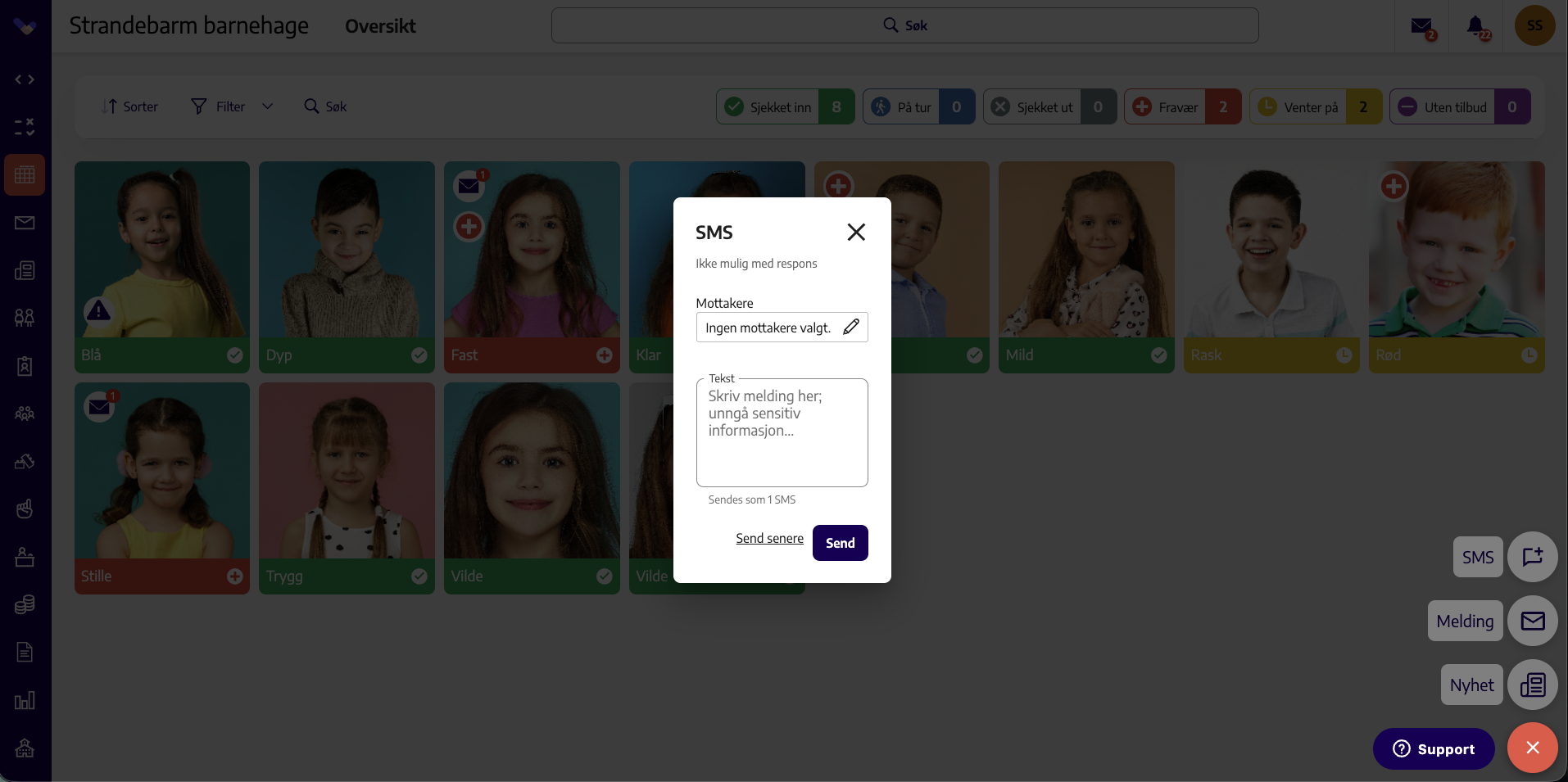Open the Support help button
Image resolution: width=1568 pixels, height=782 pixels.
[1434, 748]
